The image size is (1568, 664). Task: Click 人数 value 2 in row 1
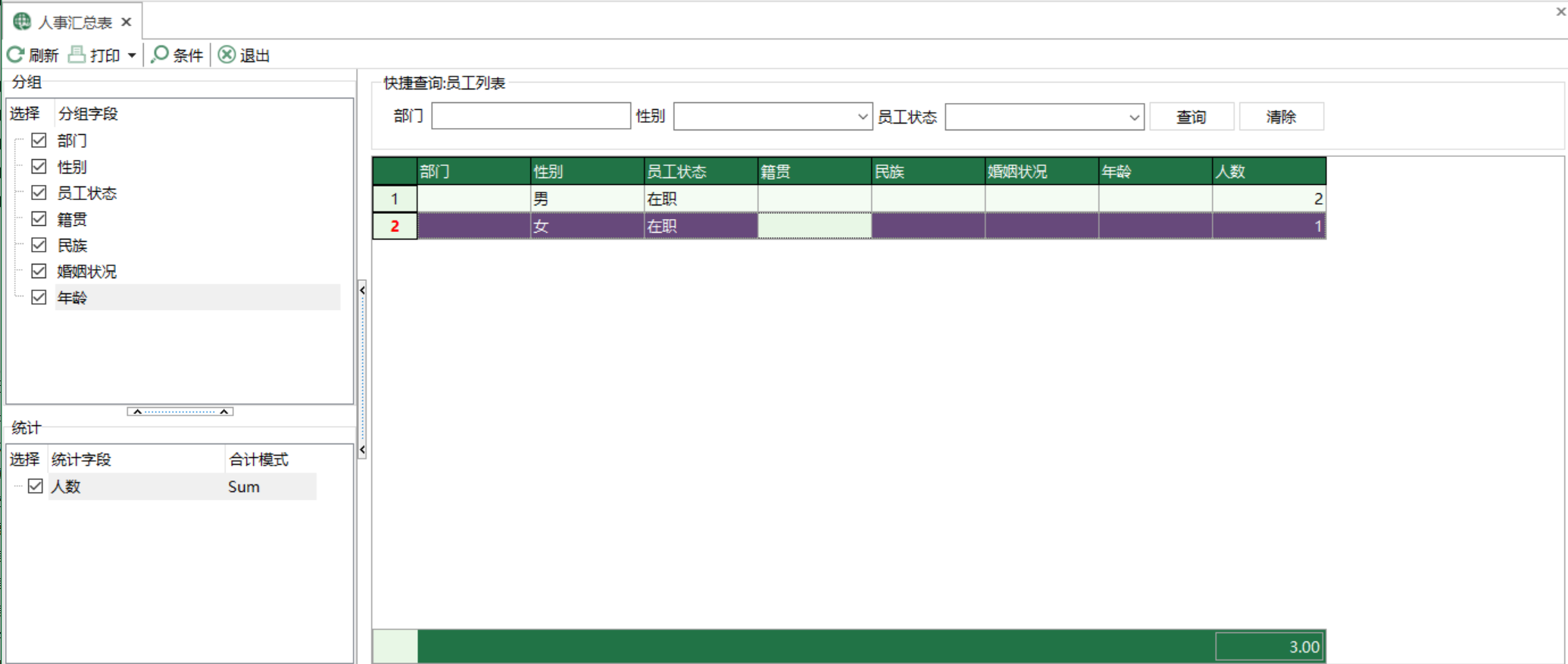click(1270, 199)
